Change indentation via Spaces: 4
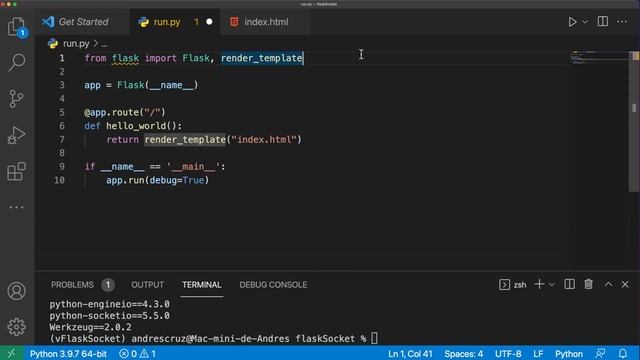The width and height of the screenshot is (640, 360). (x=464, y=353)
